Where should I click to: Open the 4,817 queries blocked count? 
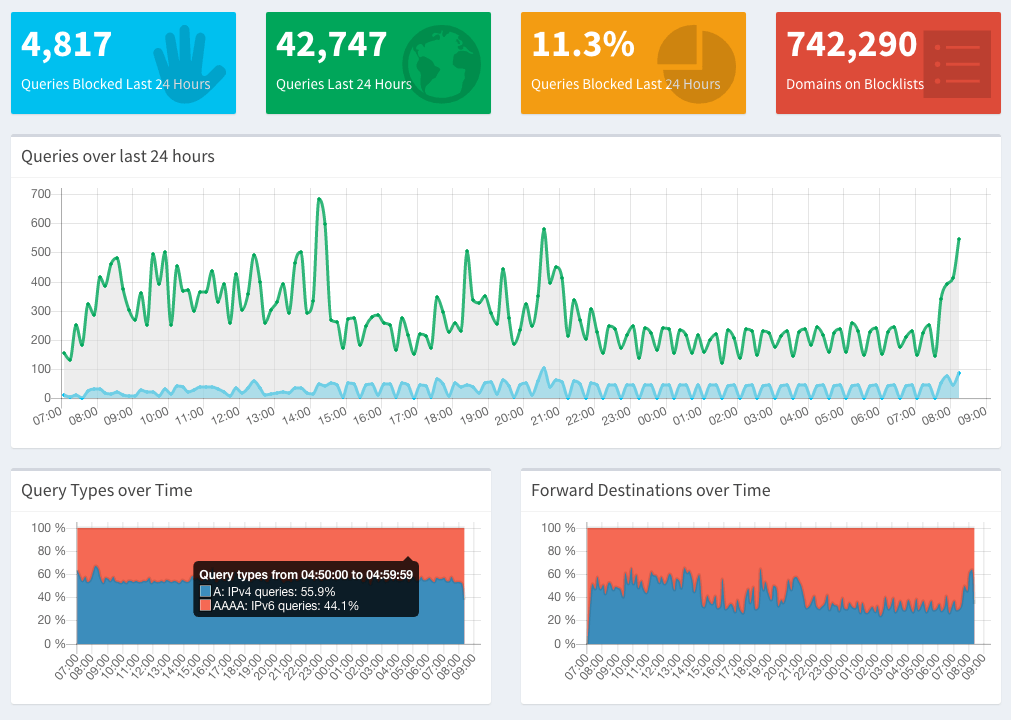coord(66,45)
